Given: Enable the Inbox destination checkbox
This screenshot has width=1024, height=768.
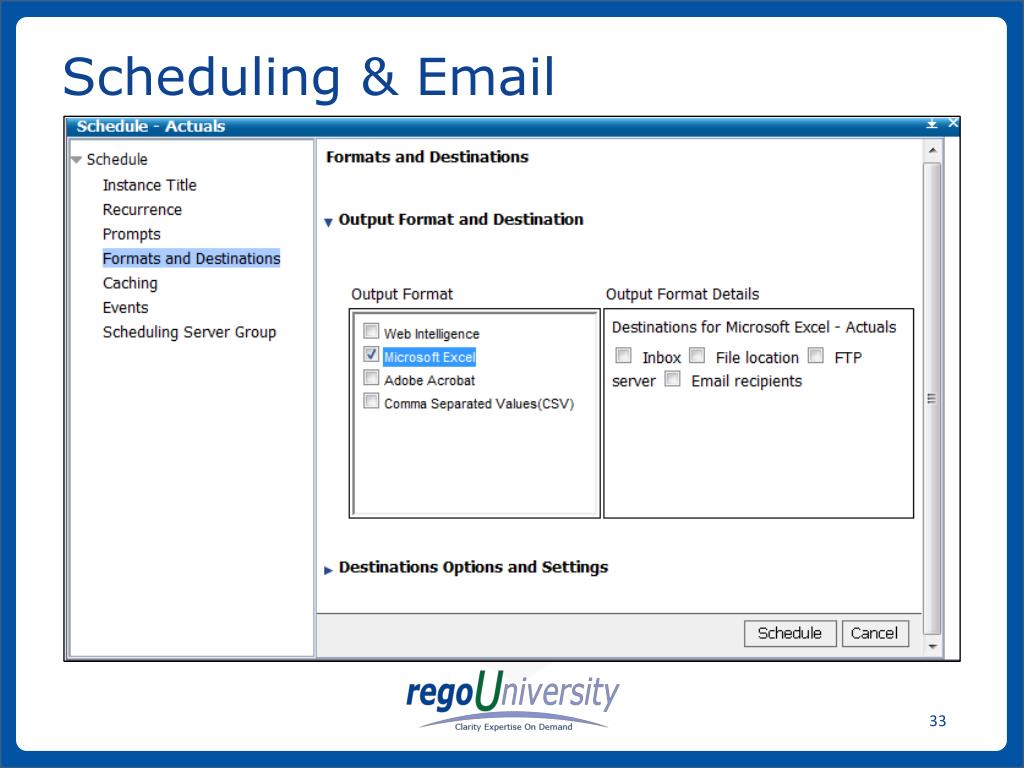Looking at the screenshot, I should 624,355.
